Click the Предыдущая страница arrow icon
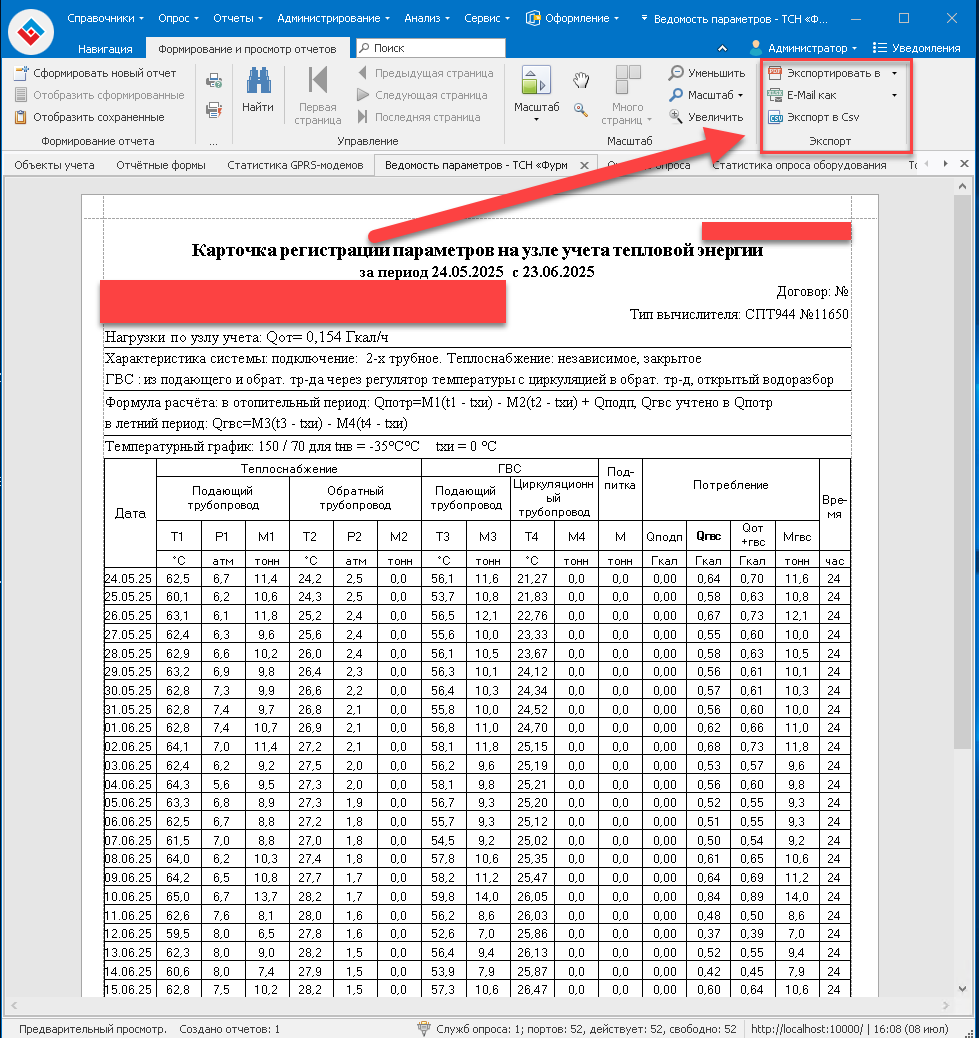Viewport: 979px width, 1038px height. 363,73
